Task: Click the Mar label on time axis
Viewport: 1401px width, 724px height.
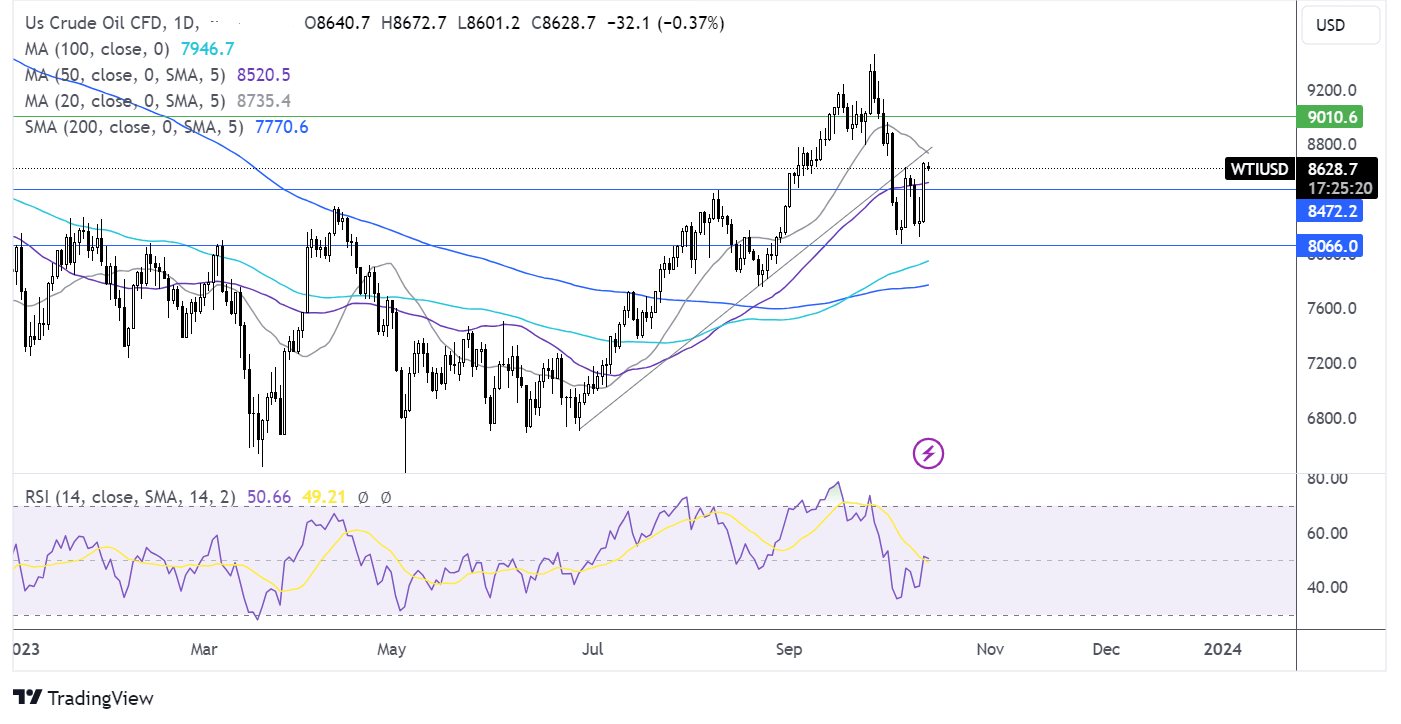Action: coord(203,649)
